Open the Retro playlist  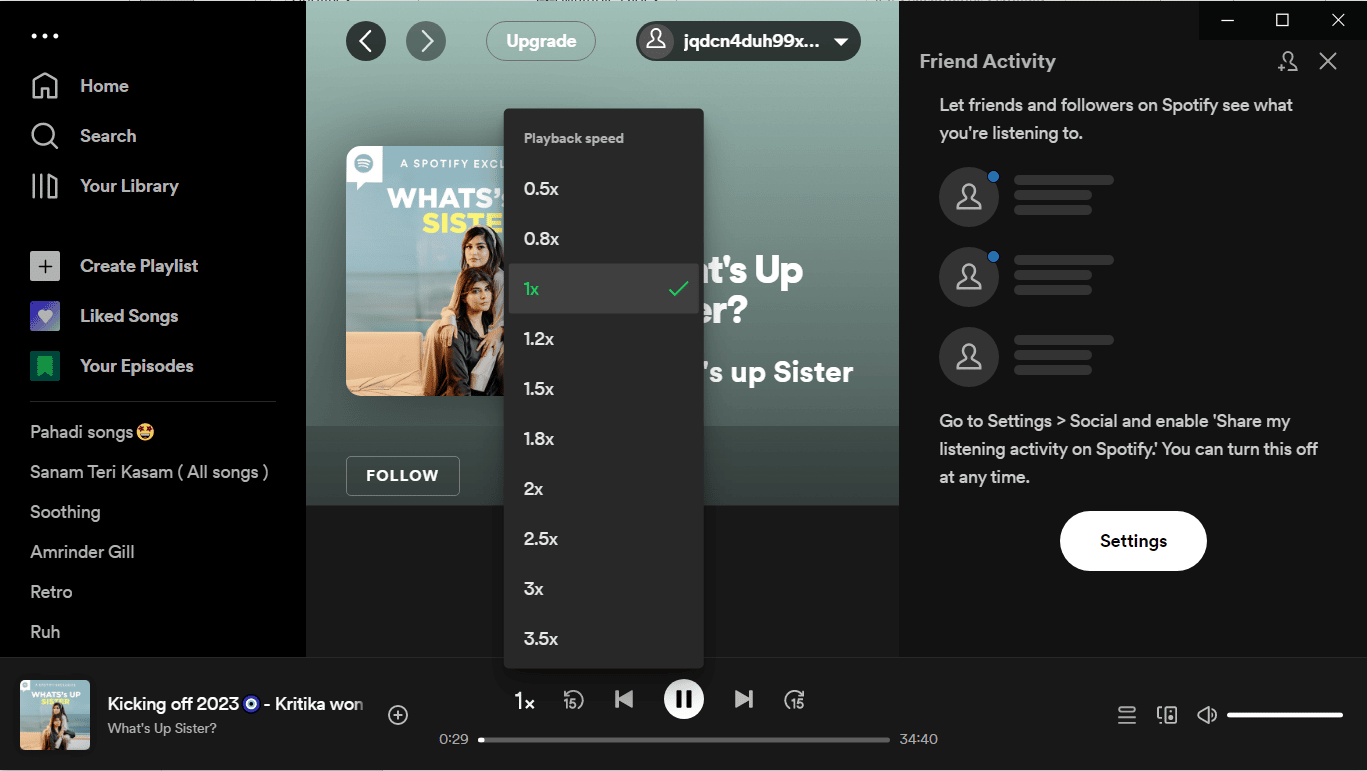(x=51, y=592)
